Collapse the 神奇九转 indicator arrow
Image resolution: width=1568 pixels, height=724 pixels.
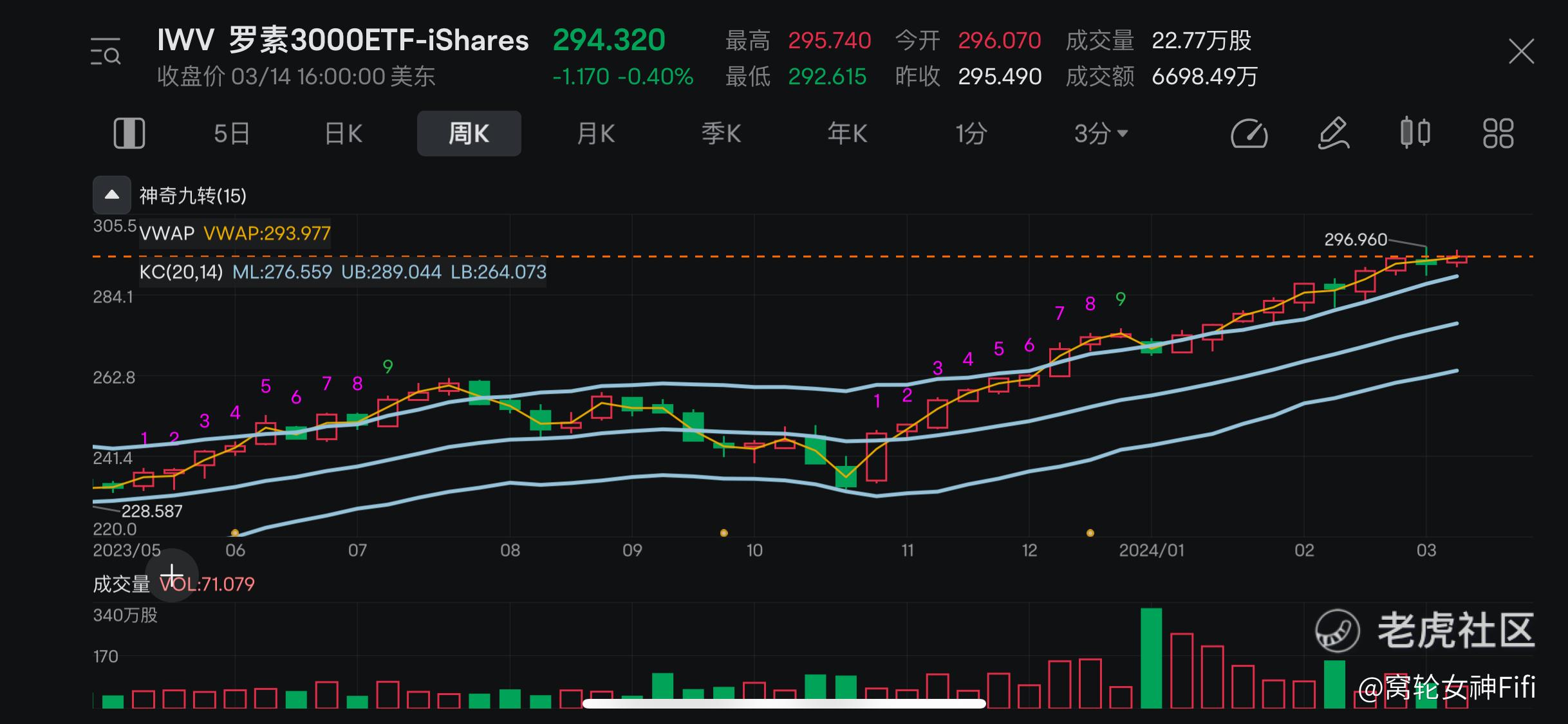tap(112, 195)
